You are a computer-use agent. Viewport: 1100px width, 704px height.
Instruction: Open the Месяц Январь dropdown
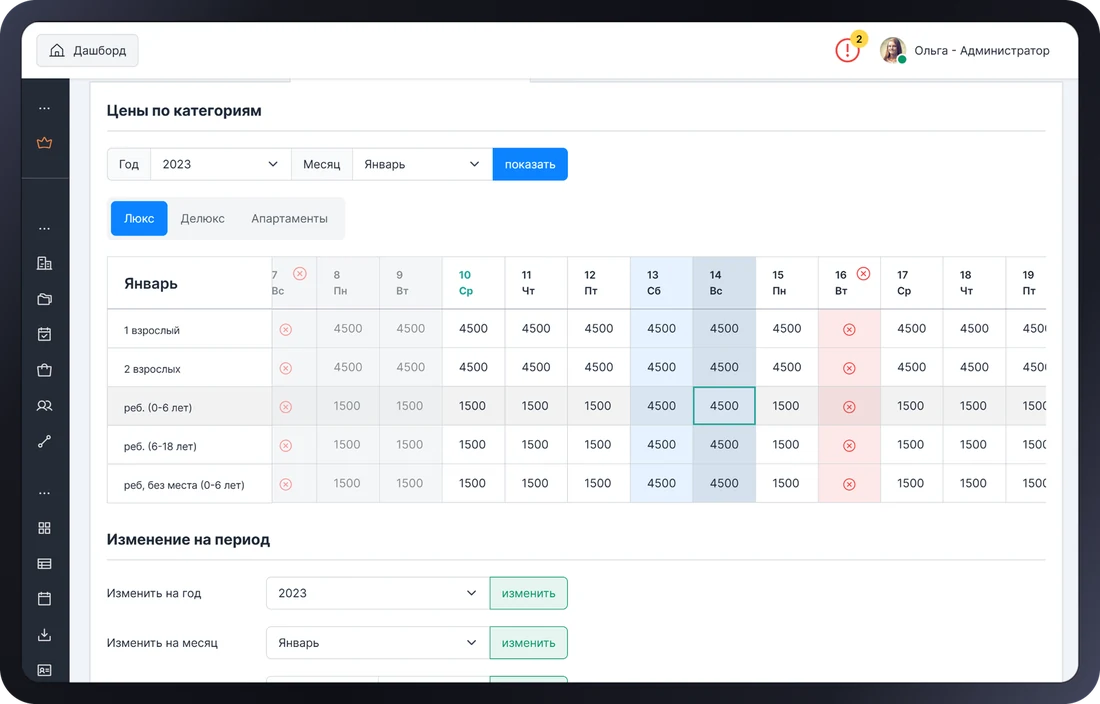pyautogui.click(x=422, y=164)
